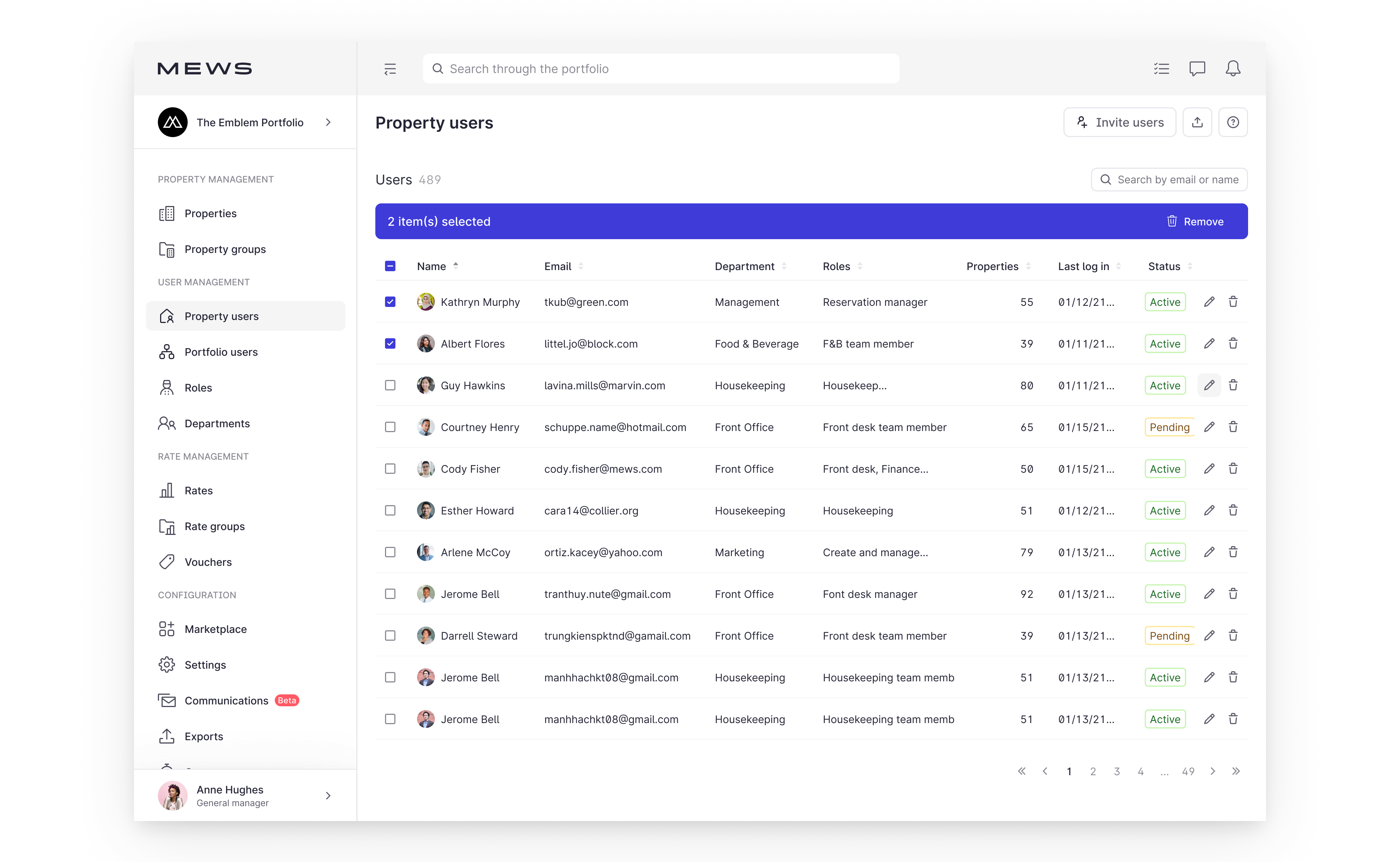Go to page 3 in pagination
This screenshot has width=1400, height=862.
point(1116,771)
